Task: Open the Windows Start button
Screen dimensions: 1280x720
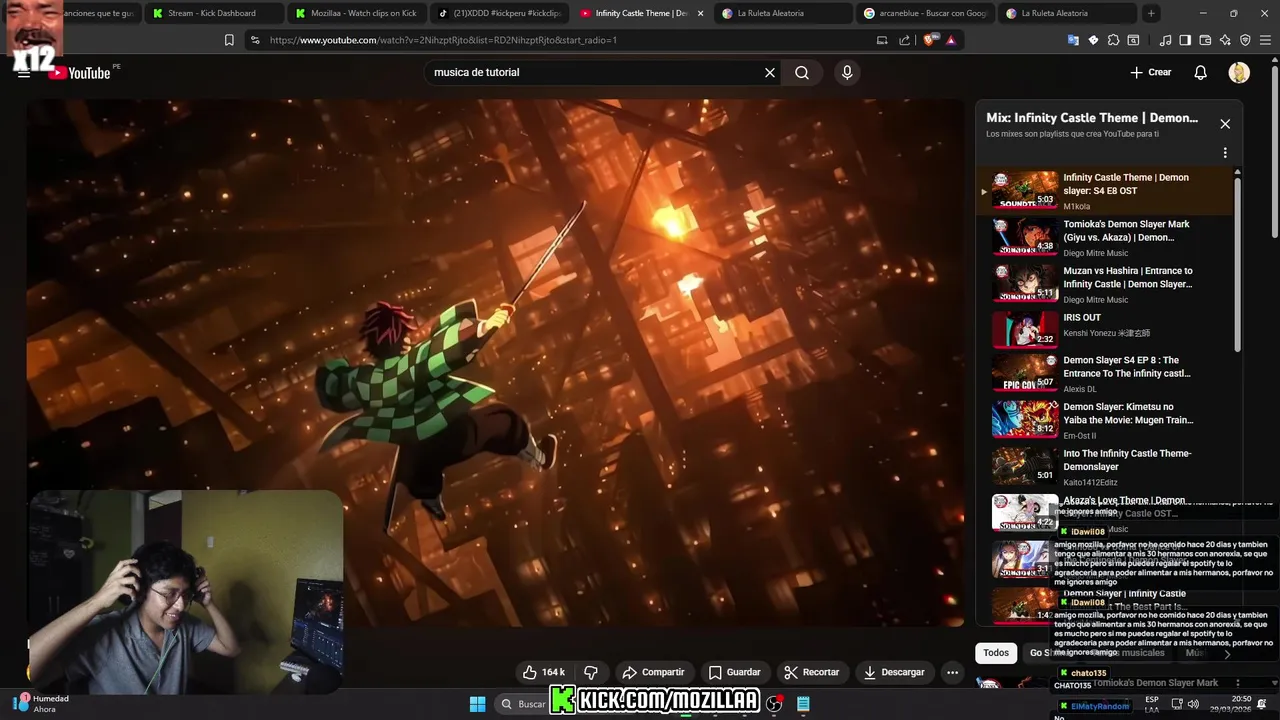Action: [477, 704]
